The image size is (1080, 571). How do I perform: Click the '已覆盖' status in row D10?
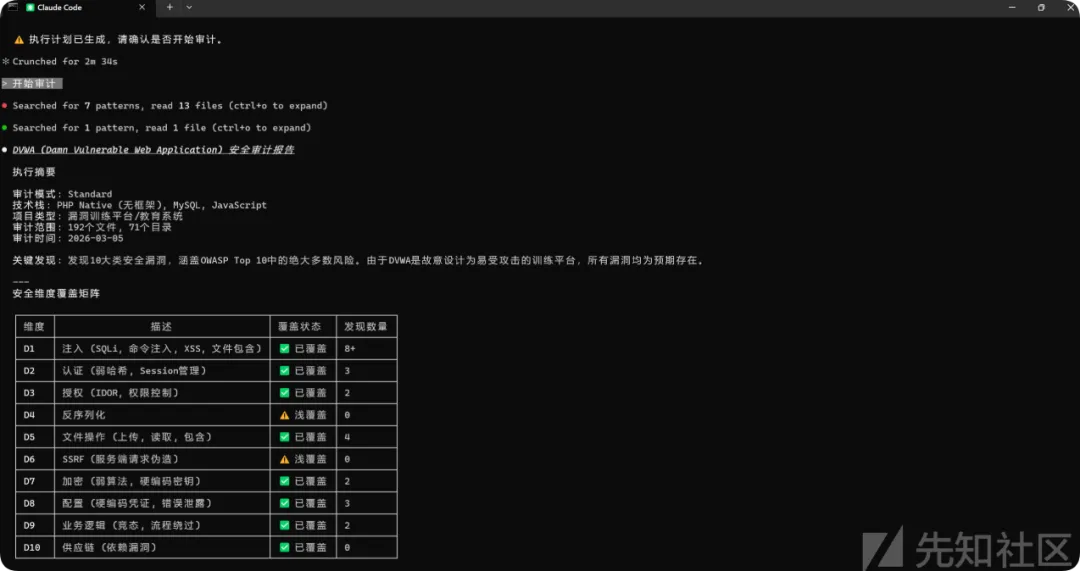point(311,548)
